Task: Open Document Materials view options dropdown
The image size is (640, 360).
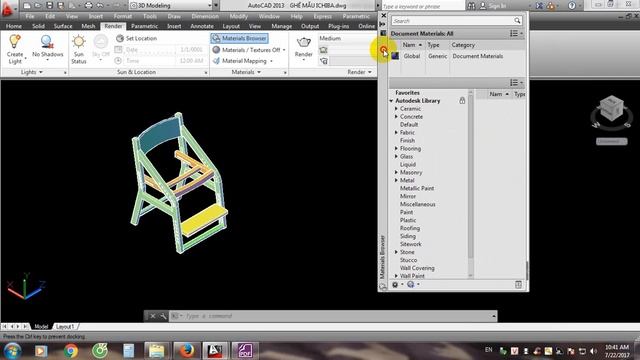Action: [x=516, y=33]
